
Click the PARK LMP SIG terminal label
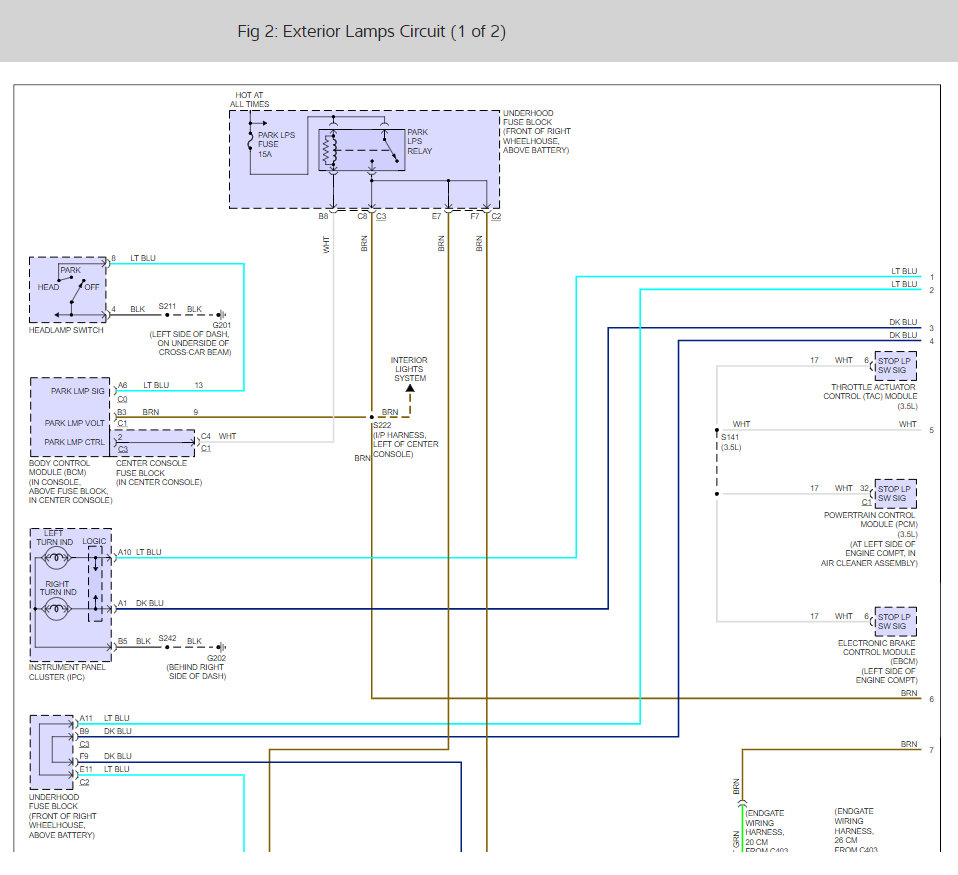(x=76, y=391)
